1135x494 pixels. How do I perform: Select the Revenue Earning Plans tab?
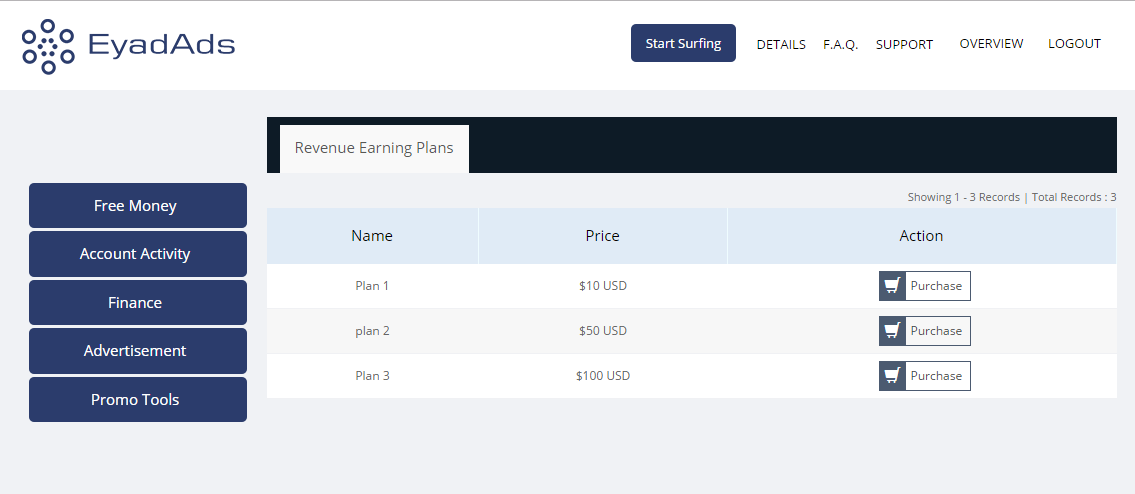click(x=374, y=148)
